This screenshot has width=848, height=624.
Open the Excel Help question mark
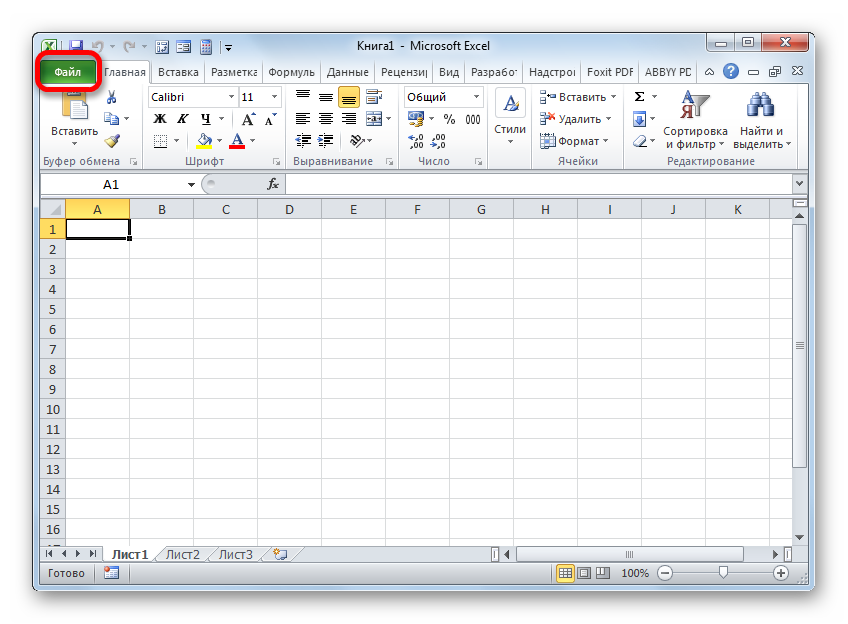click(731, 72)
